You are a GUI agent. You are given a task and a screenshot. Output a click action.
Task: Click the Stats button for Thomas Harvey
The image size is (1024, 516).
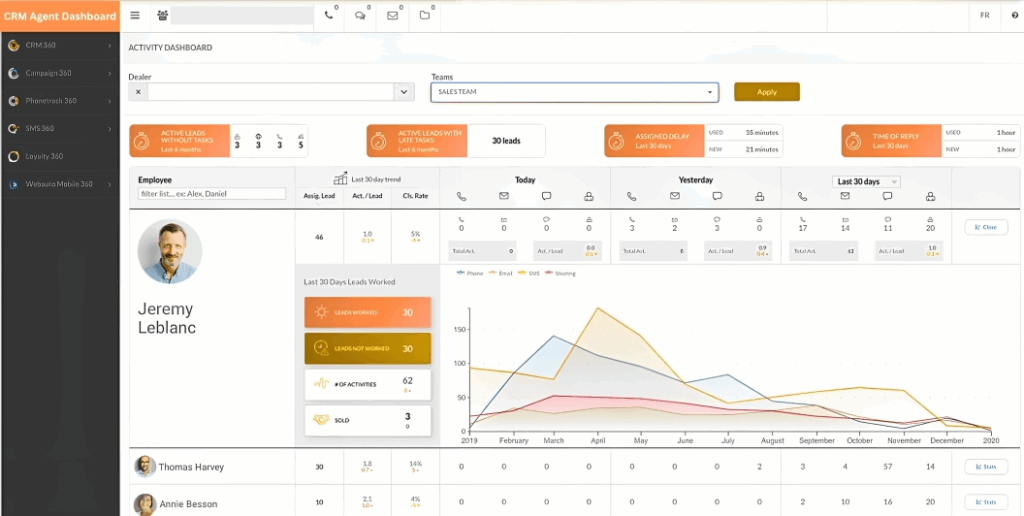(x=985, y=467)
